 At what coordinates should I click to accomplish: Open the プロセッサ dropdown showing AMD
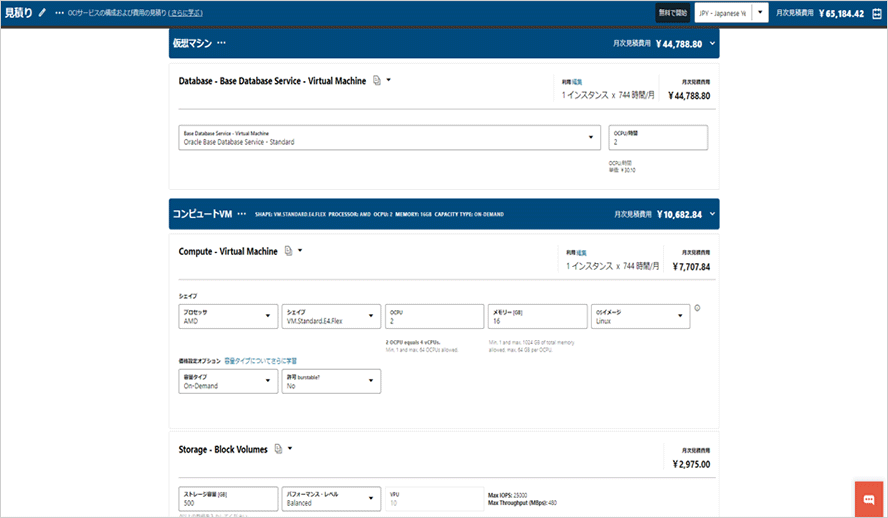(228, 316)
